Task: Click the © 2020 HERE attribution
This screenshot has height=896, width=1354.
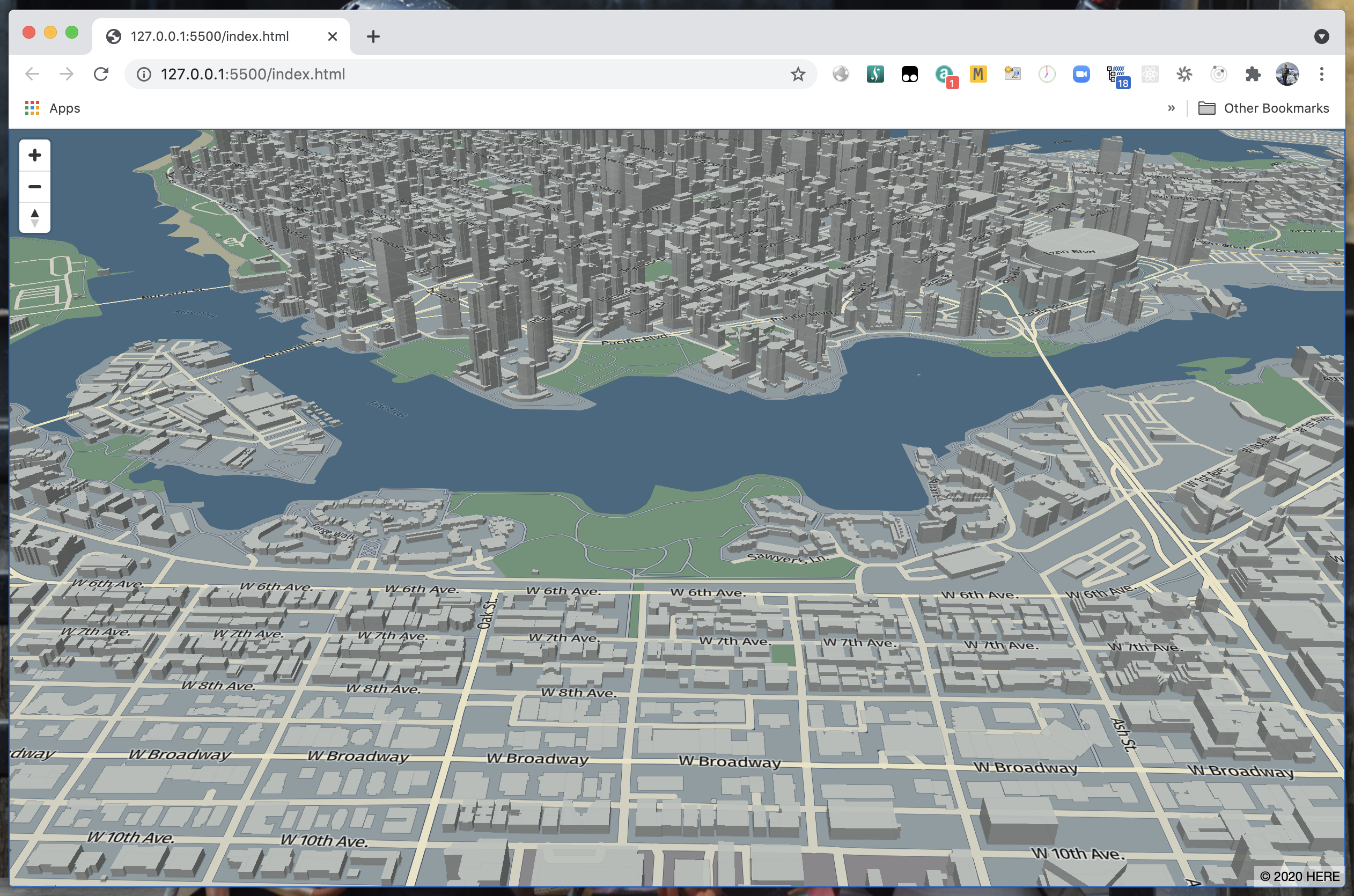Action: (x=1299, y=876)
